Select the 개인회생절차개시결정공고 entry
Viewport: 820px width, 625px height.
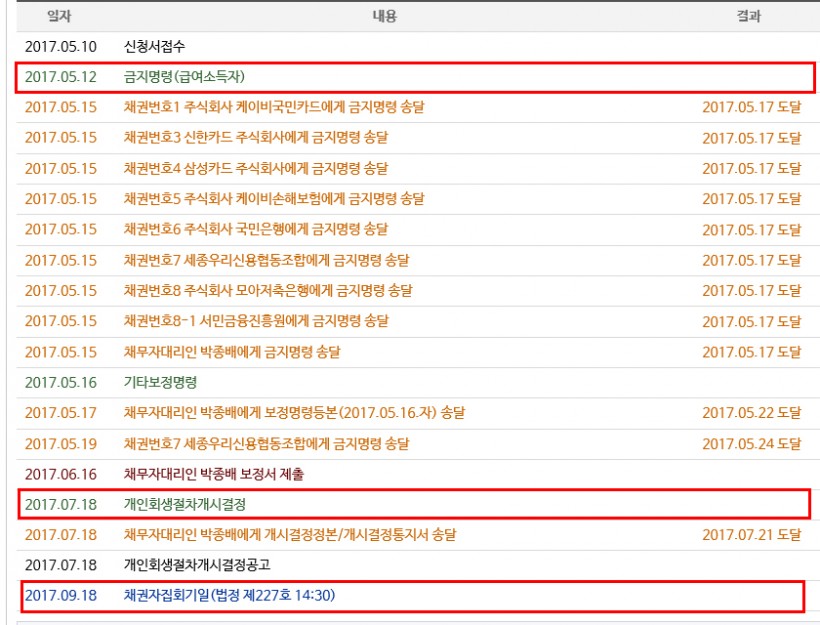[197, 565]
